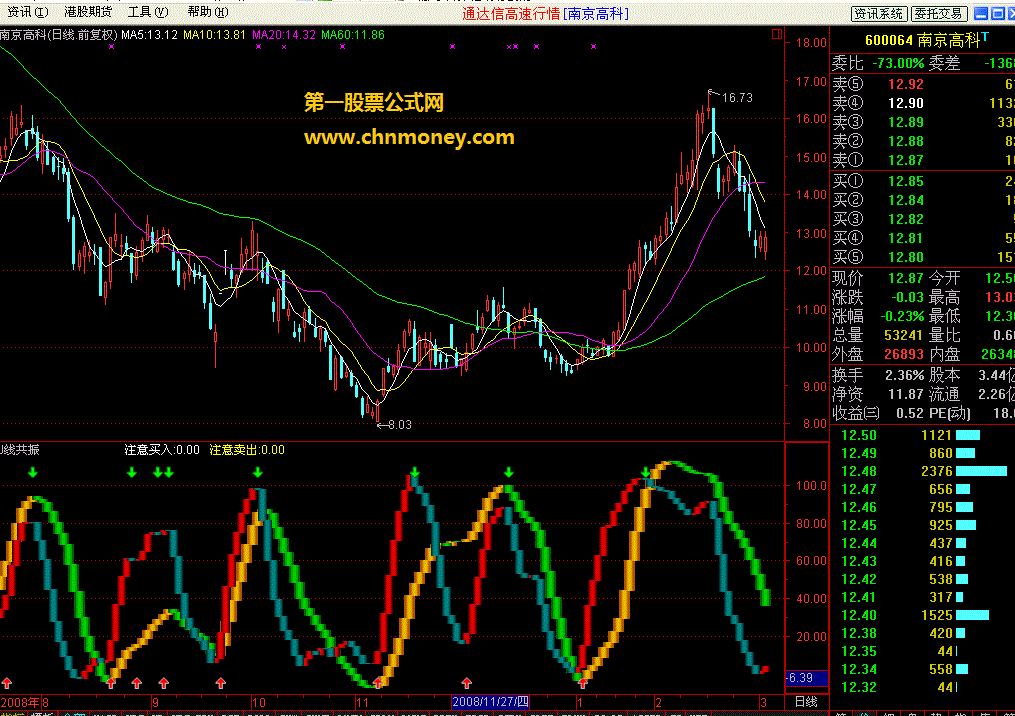
Task: Click the 收益(三) 0.52 value
Action: [x=910, y=413]
